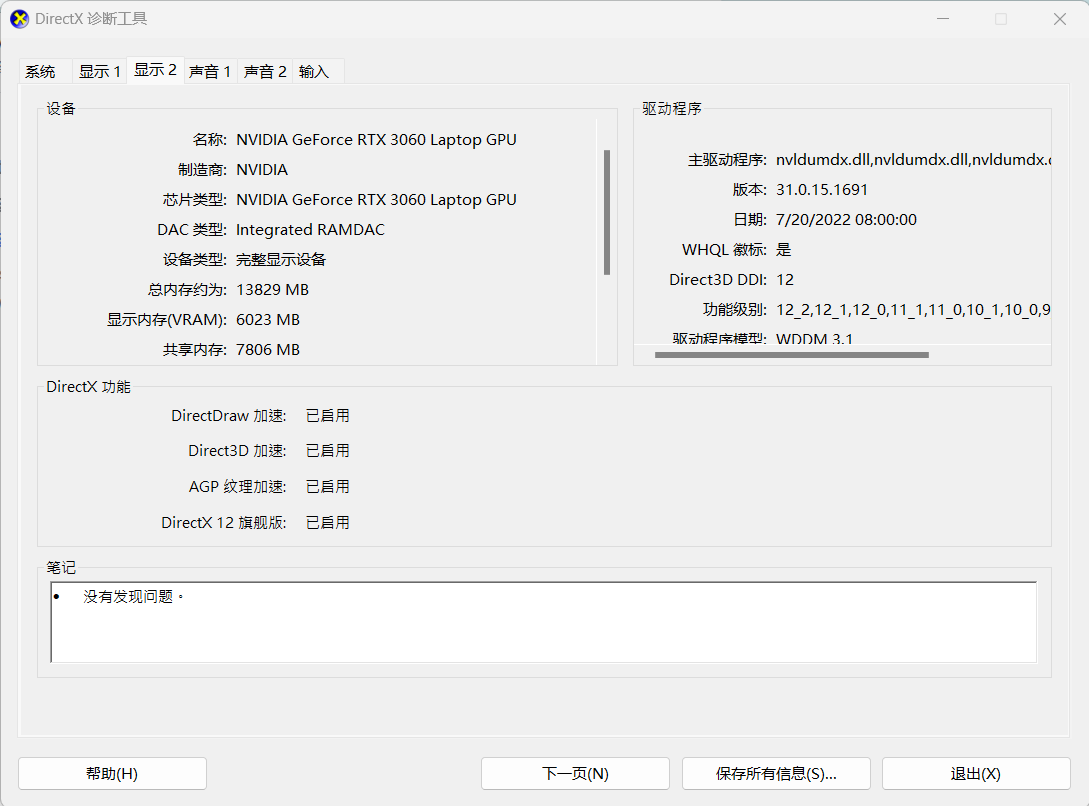Click the device name NVIDIA GeForce RTX 3060 value

(376, 140)
